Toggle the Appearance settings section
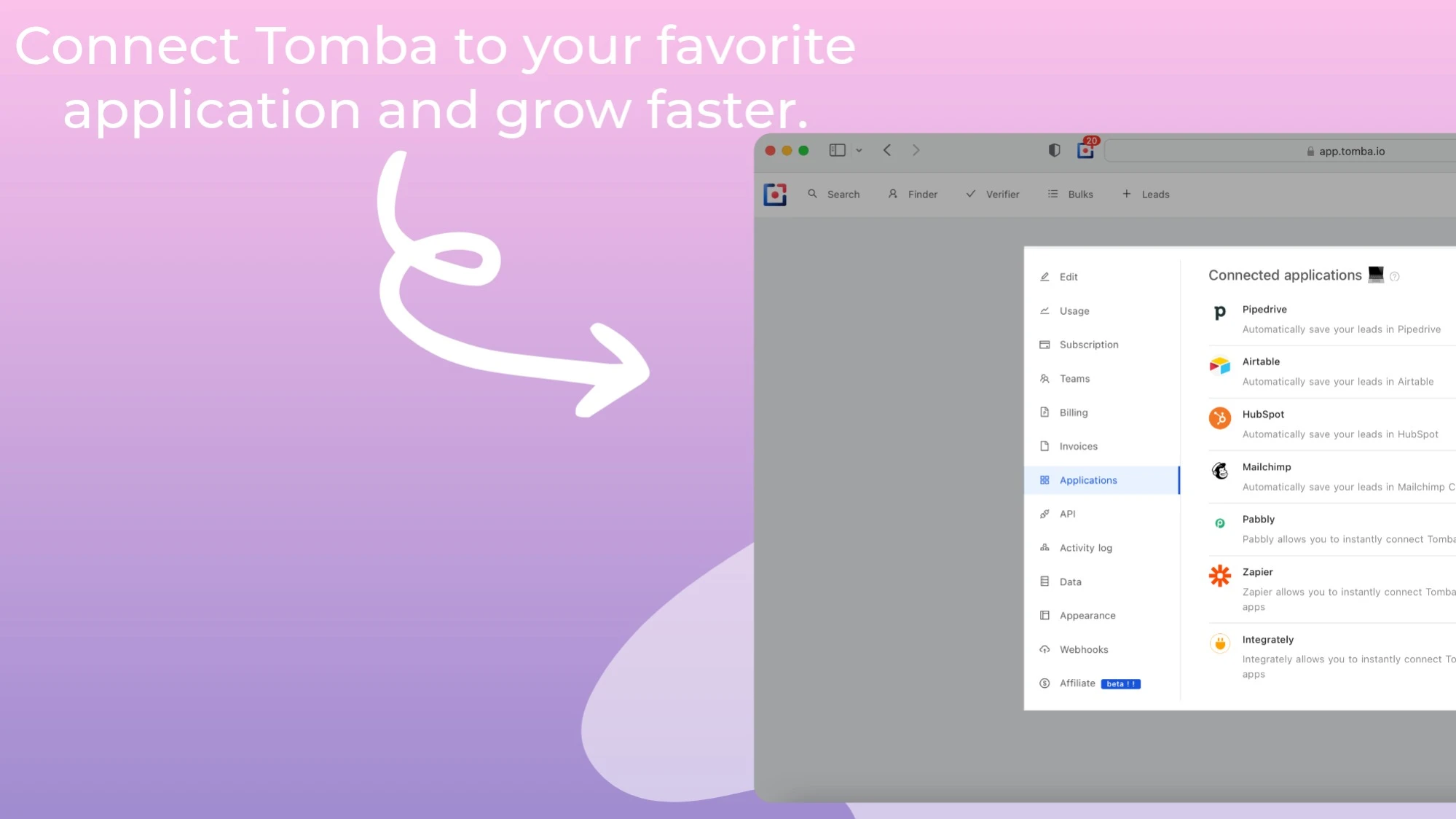 (x=1087, y=615)
